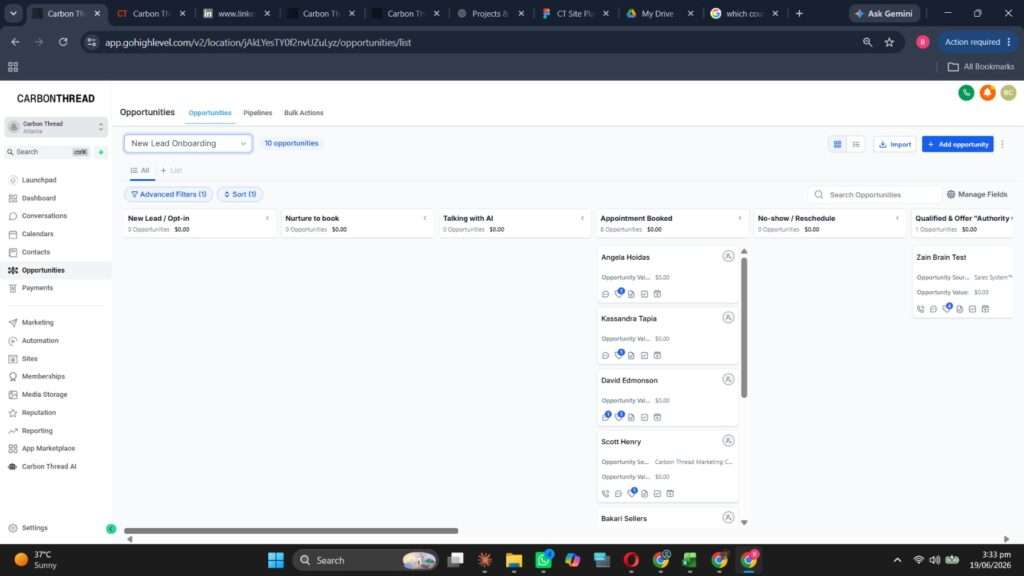Switch to the Bulk Actions tab
This screenshot has width=1024, height=576.
point(304,113)
